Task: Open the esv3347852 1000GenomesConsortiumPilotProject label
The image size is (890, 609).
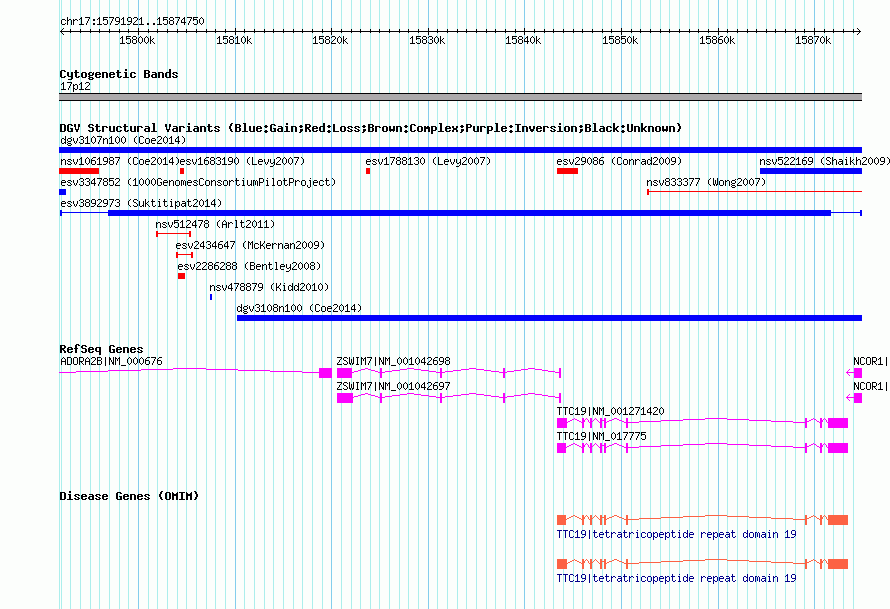Action: (198, 182)
